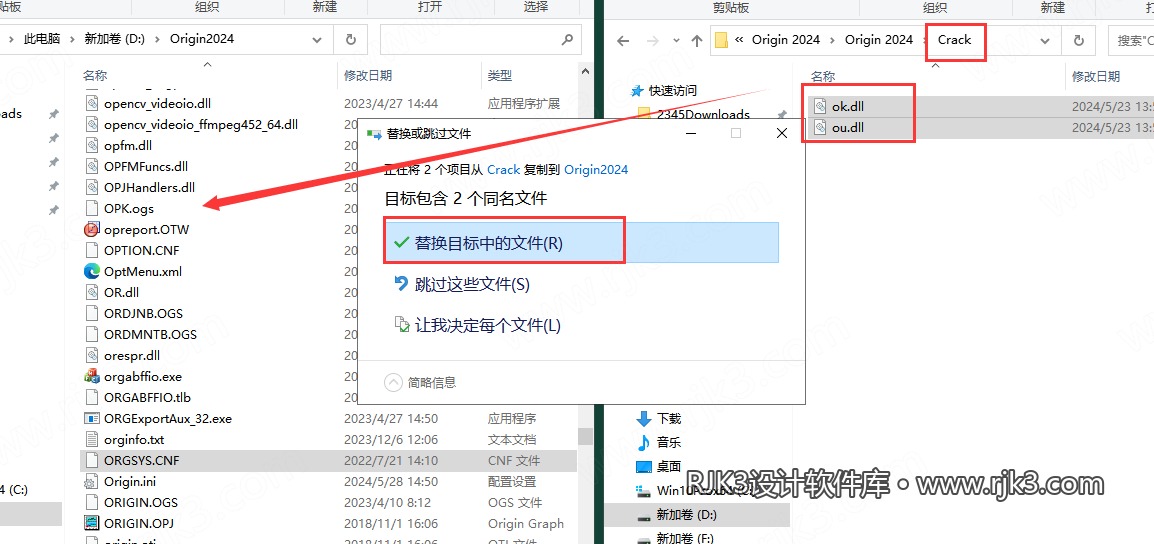Open address history dropdown in right window
The width and height of the screenshot is (1154, 544).
coord(1044,40)
